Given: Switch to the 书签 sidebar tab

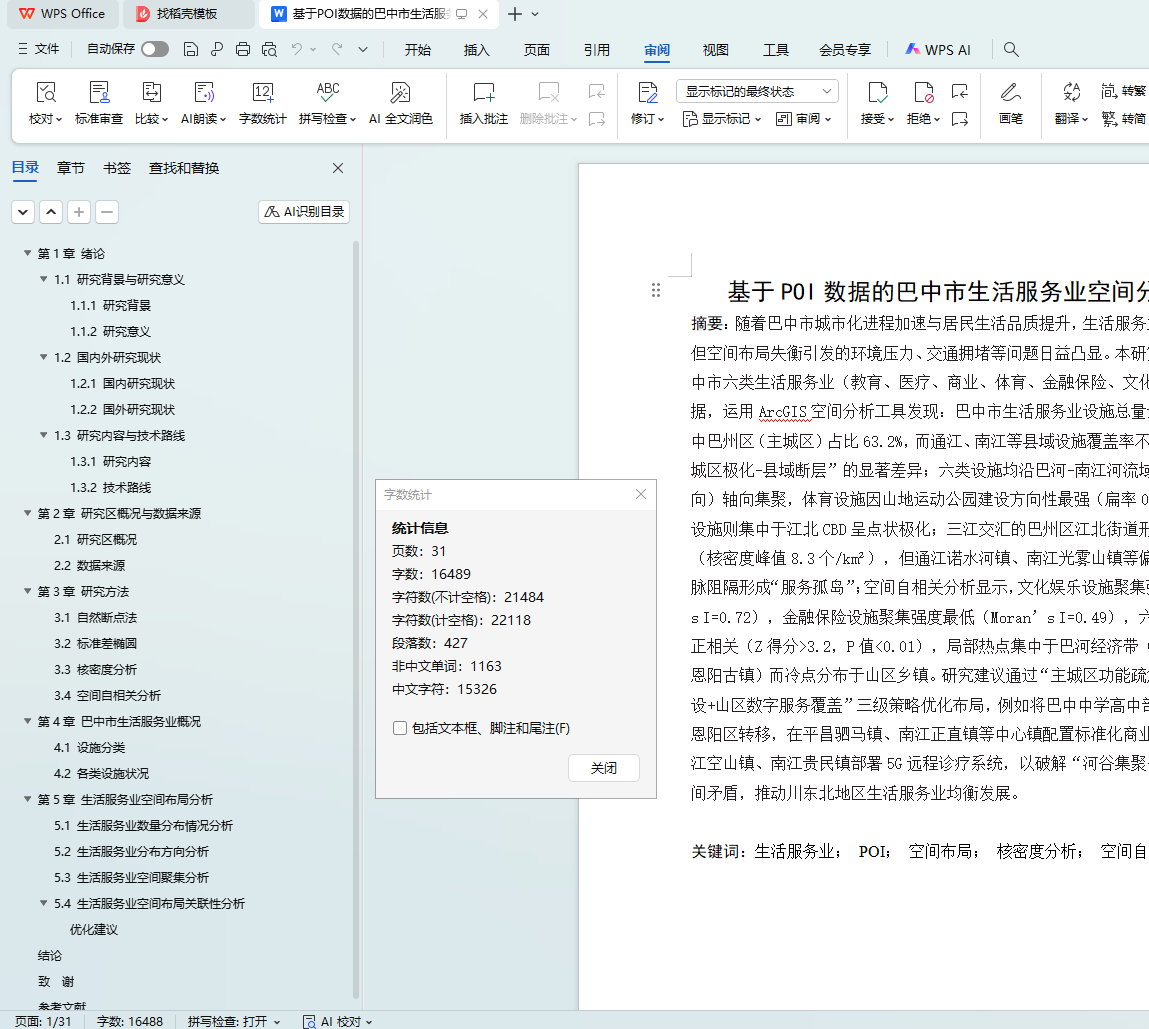Looking at the screenshot, I should click(x=117, y=168).
